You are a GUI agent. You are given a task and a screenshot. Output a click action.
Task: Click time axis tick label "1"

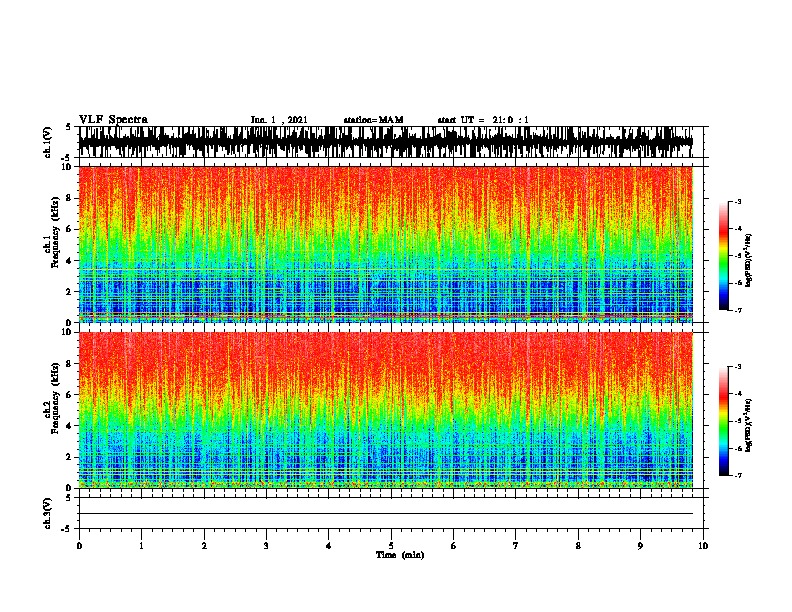point(142,546)
